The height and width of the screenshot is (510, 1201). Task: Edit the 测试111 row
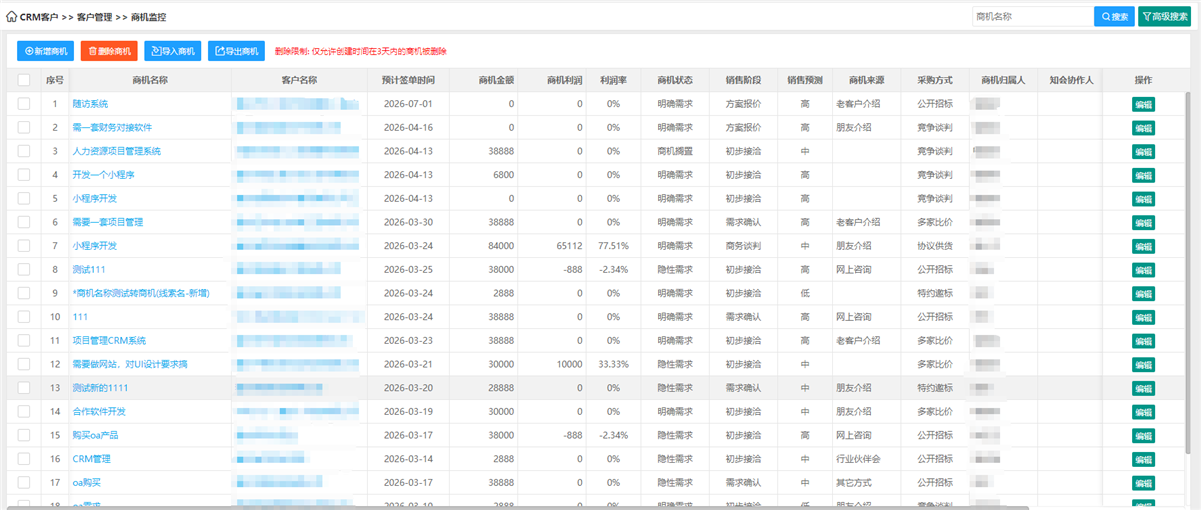[1143, 269]
